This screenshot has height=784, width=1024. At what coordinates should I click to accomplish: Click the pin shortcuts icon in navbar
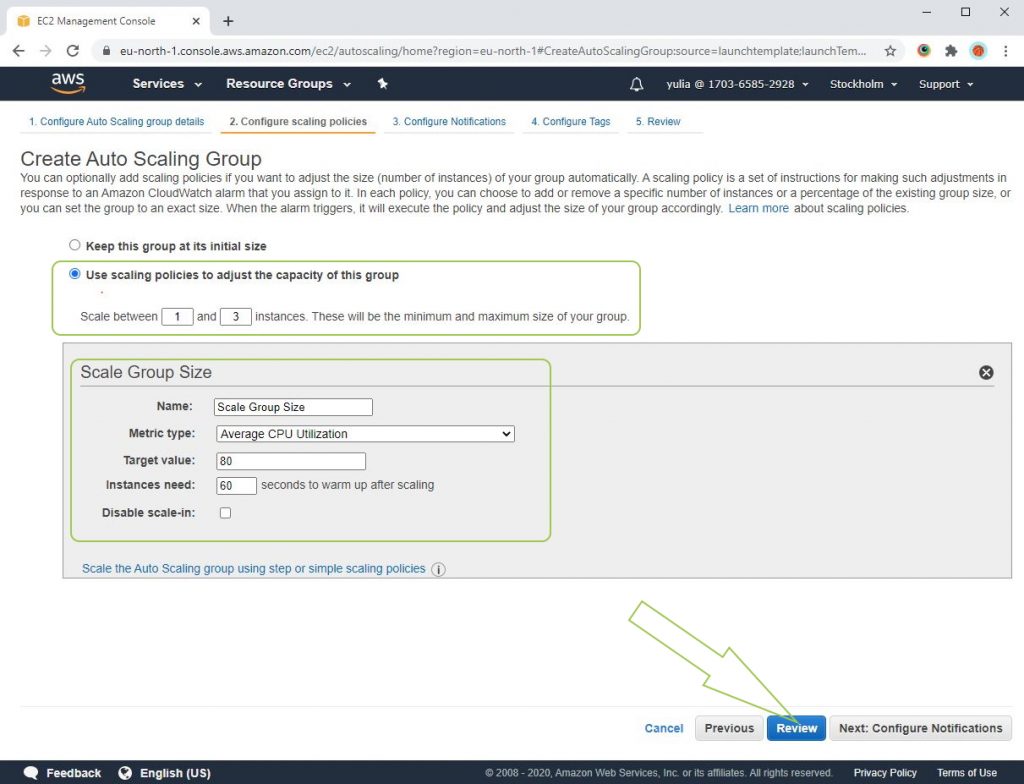click(x=383, y=84)
